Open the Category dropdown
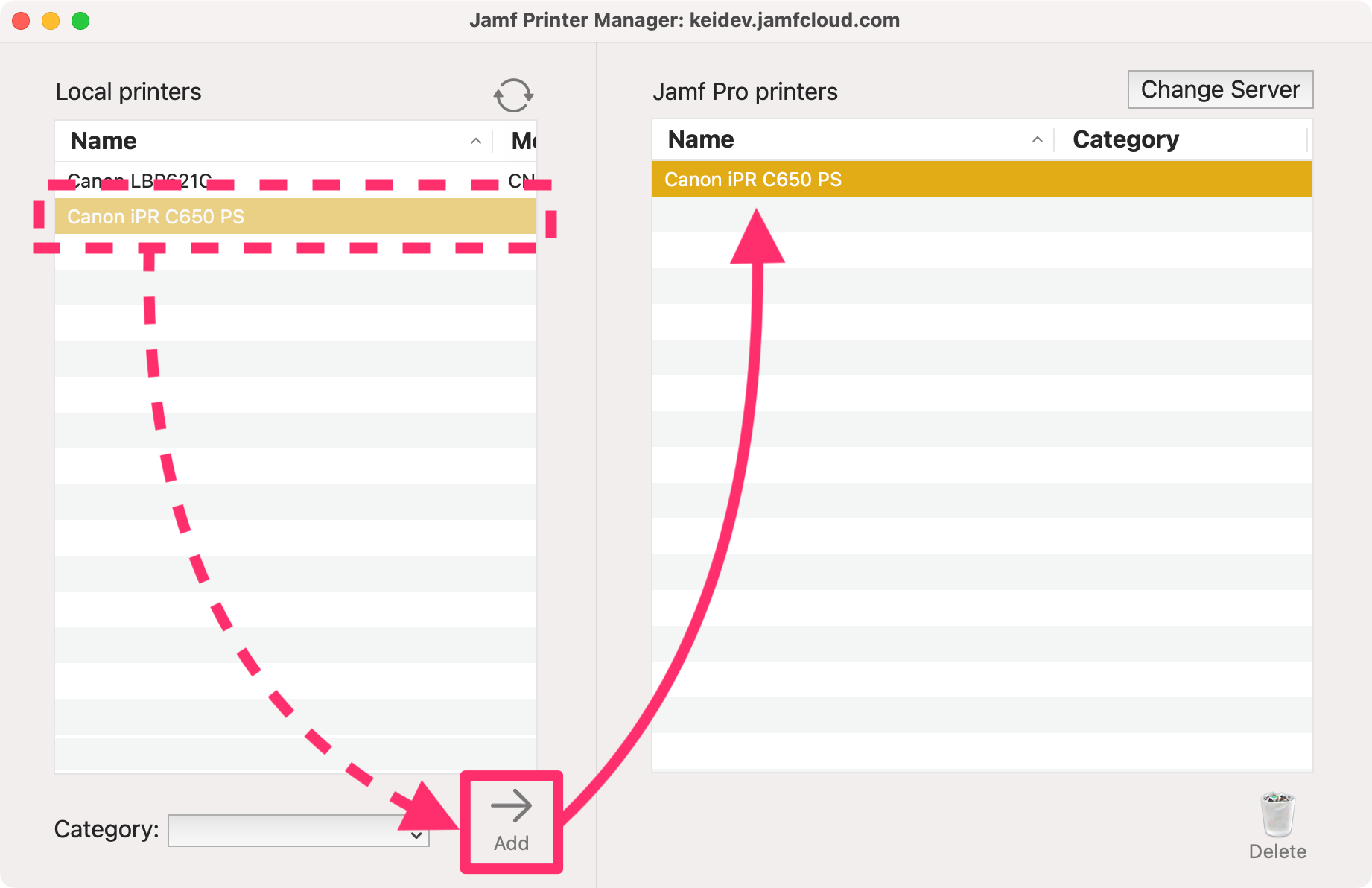This screenshot has width=1372, height=888. pyautogui.click(x=299, y=830)
